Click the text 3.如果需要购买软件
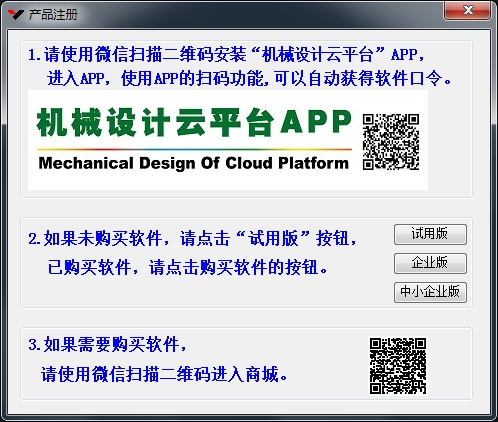 (x=108, y=344)
